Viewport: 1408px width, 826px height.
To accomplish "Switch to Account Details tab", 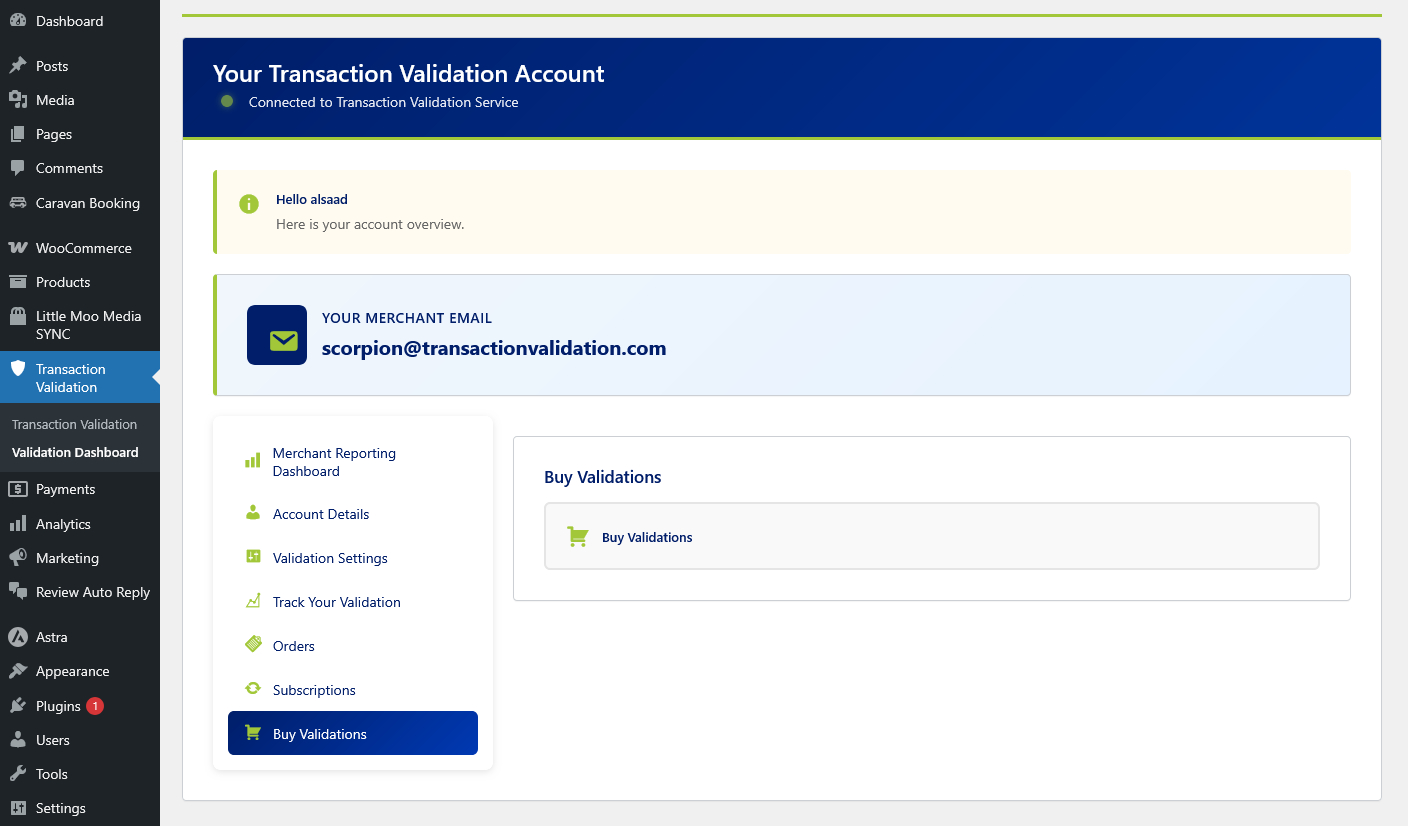I will pos(353,514).
